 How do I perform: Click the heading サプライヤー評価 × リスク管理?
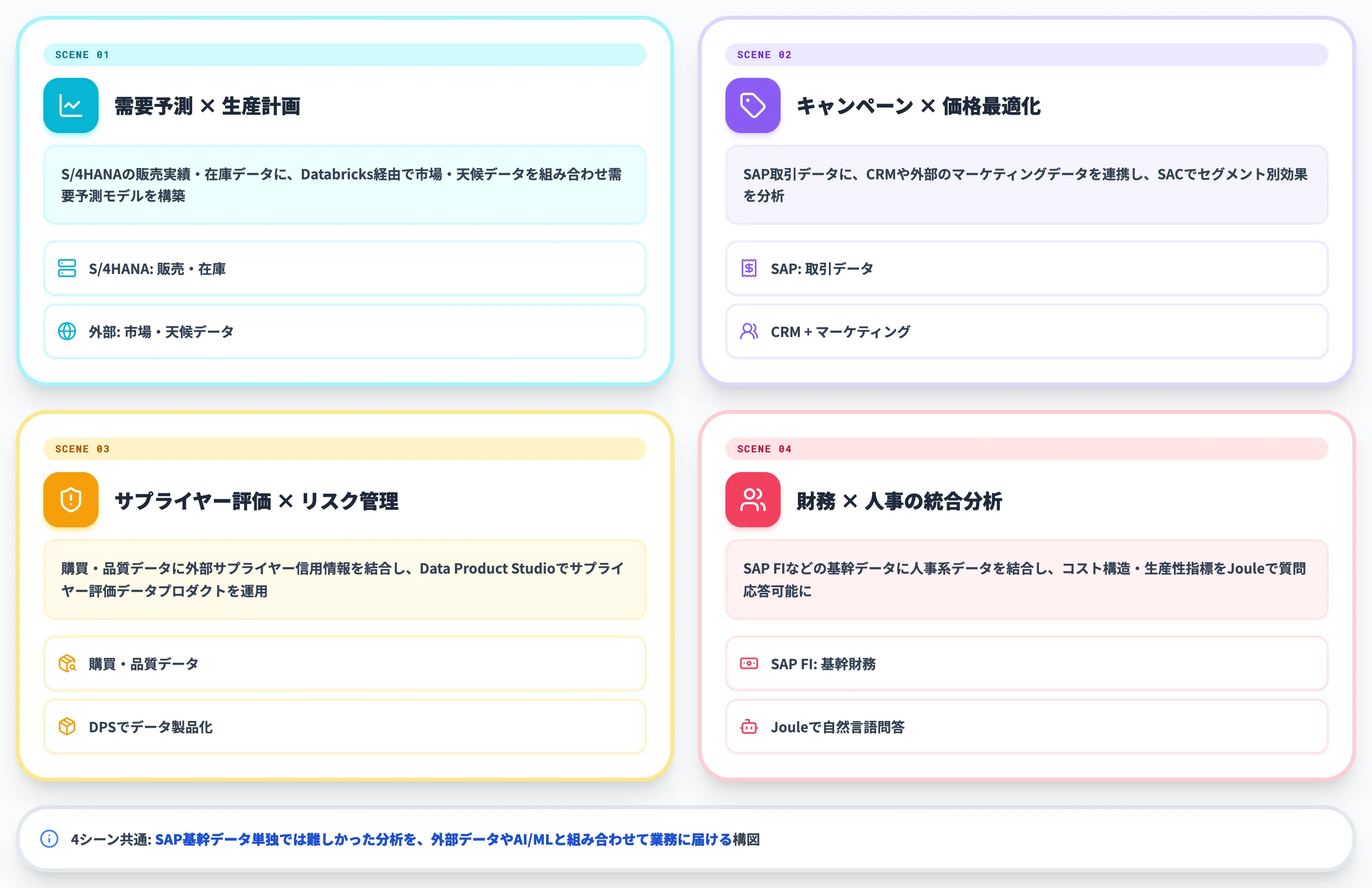257,501
